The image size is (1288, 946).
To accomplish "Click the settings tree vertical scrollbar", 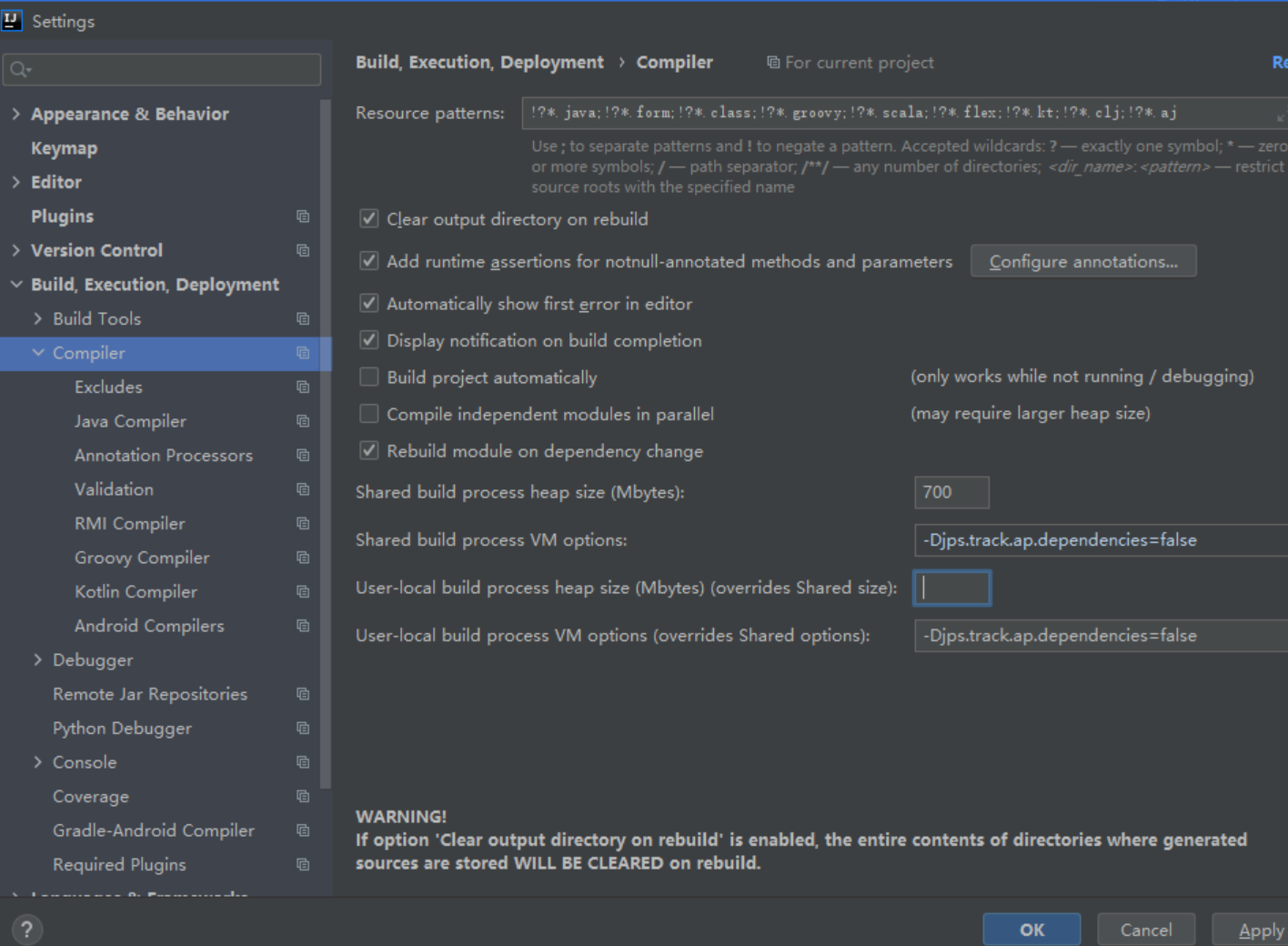I will 326,443.
